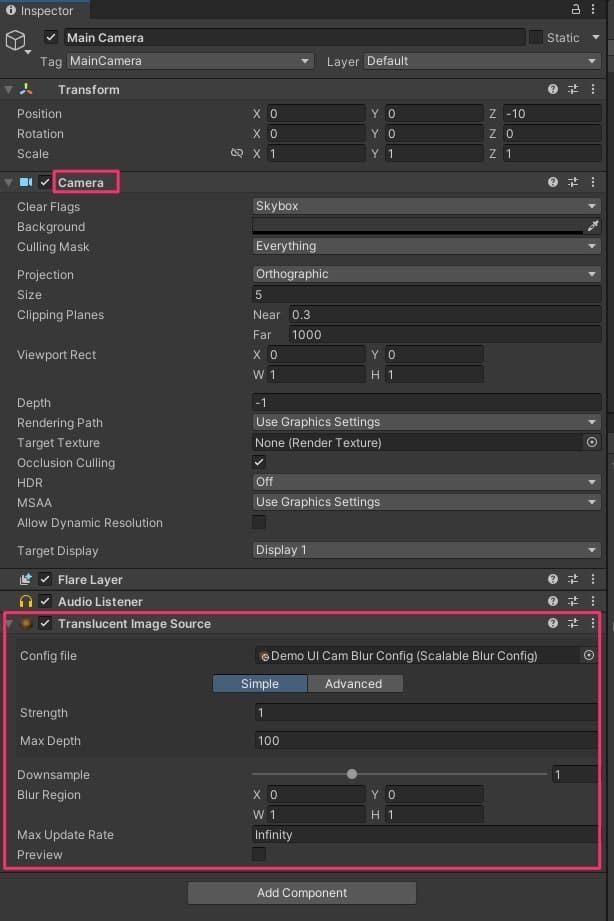The image size is (614, 921).
Task: Click the Inspector lock icon
Action: [x=576, y=9]
